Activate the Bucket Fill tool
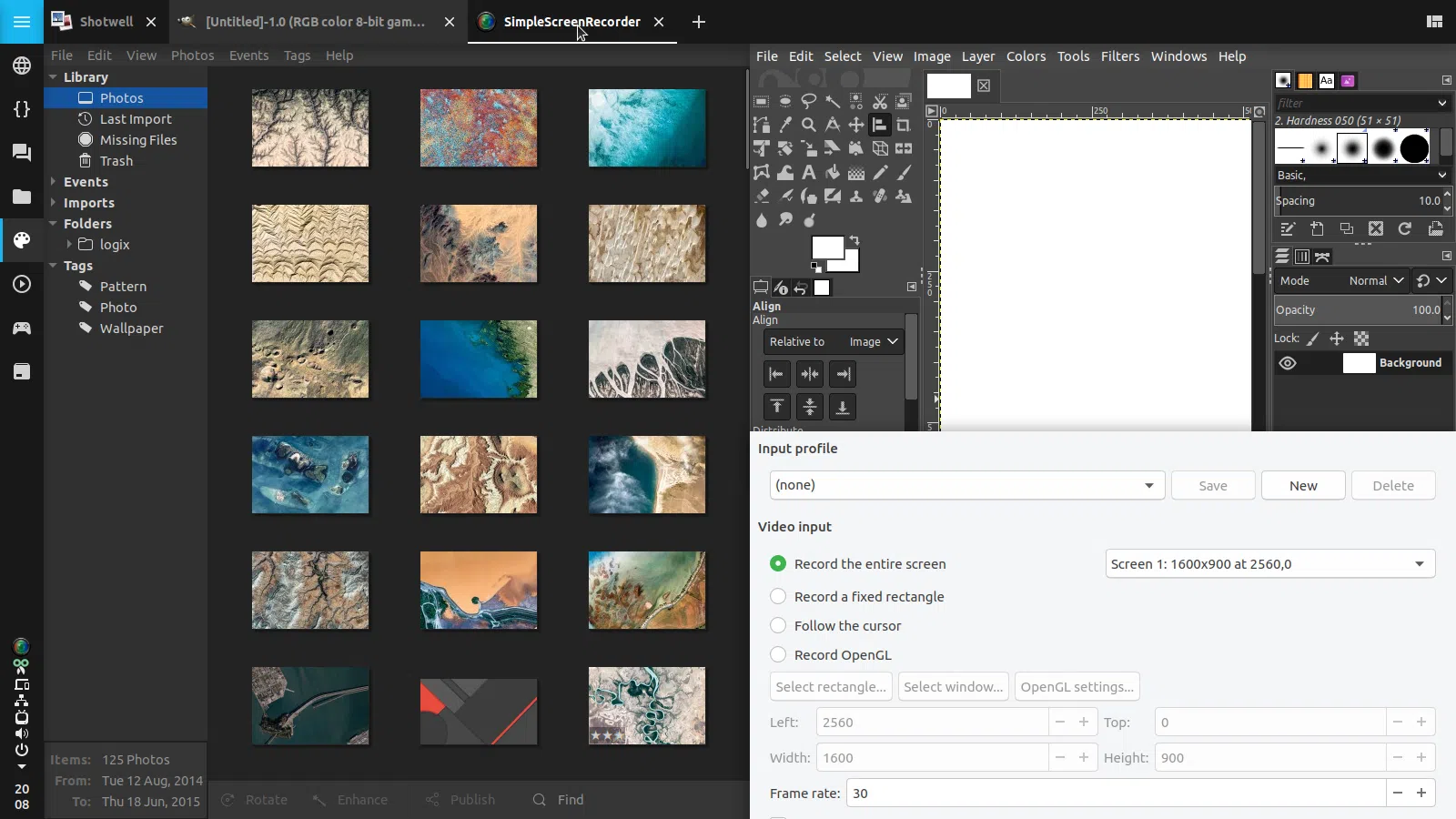 (x=833, y=173)
